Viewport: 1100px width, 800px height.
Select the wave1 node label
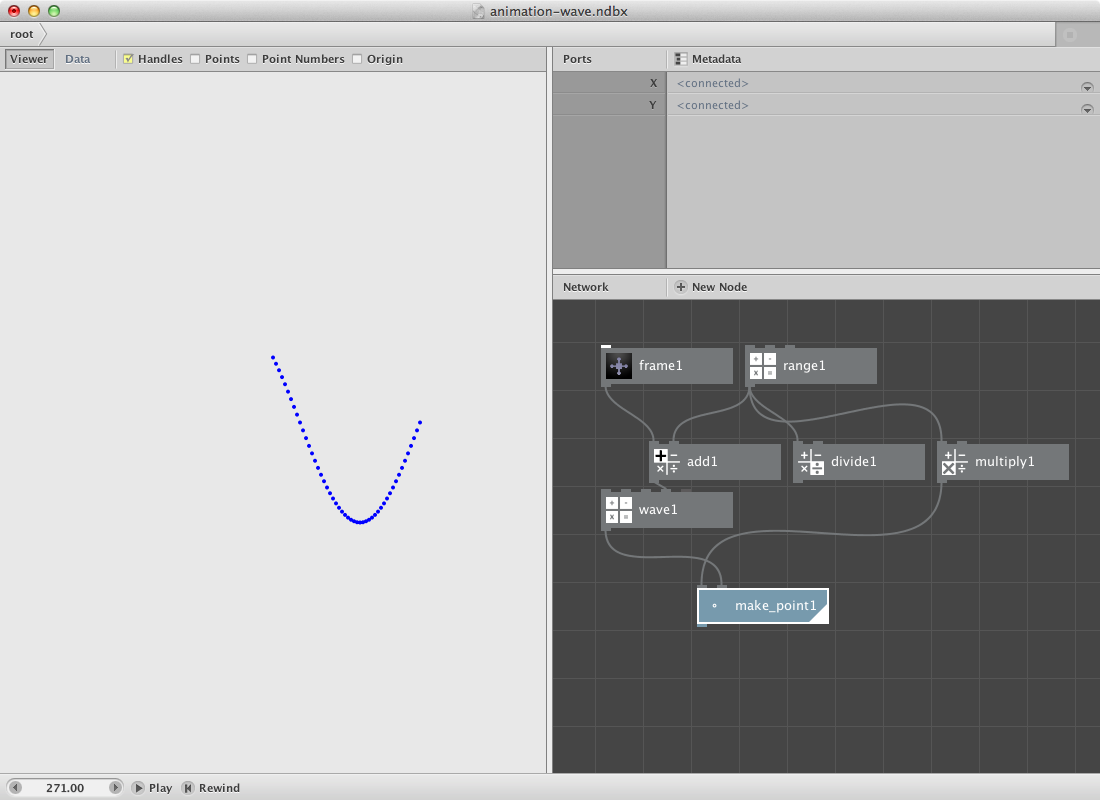coord(658,509)
